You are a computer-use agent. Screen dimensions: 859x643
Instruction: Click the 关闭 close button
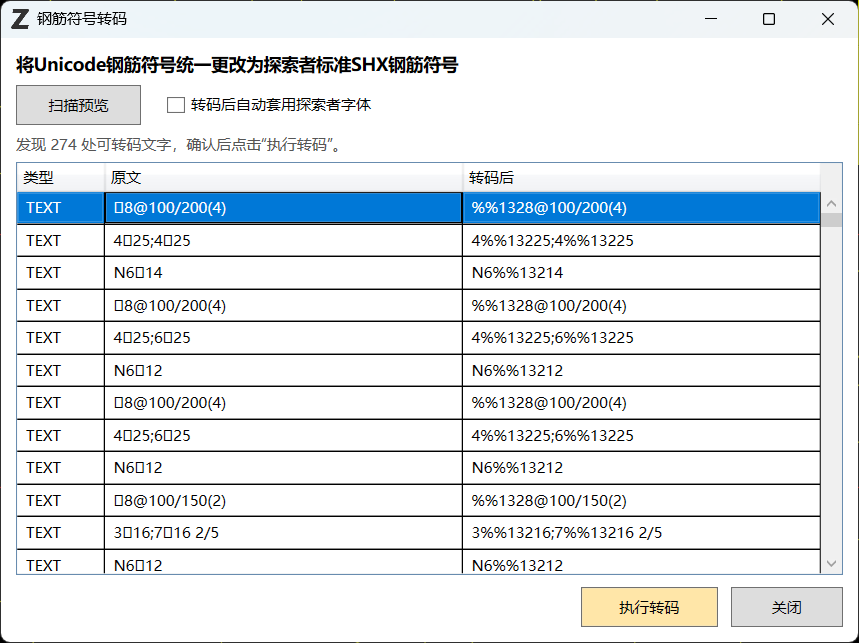click(787, 607)
